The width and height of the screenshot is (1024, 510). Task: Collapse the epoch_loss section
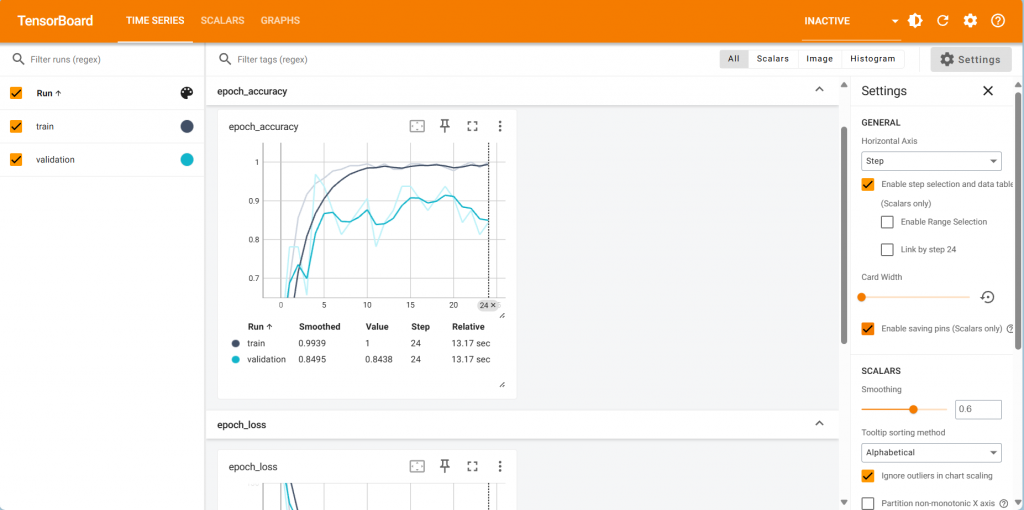pyautogui.click(x=819, y=424)
